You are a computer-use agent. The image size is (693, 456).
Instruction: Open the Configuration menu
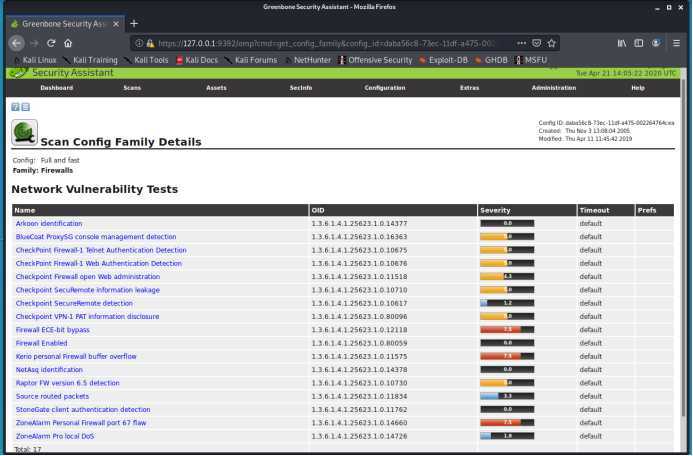[385, 88]
